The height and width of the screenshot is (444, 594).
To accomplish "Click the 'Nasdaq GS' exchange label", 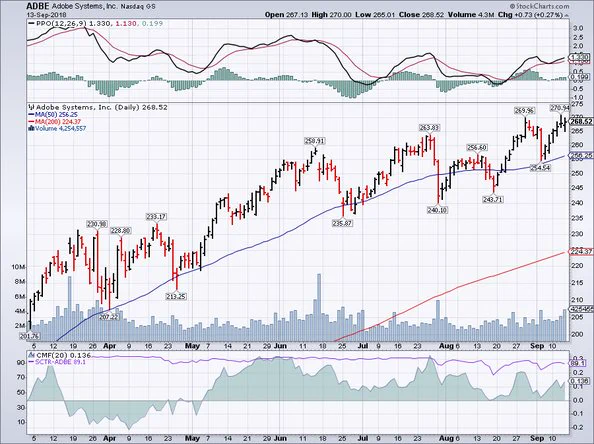I will point(138,6).
